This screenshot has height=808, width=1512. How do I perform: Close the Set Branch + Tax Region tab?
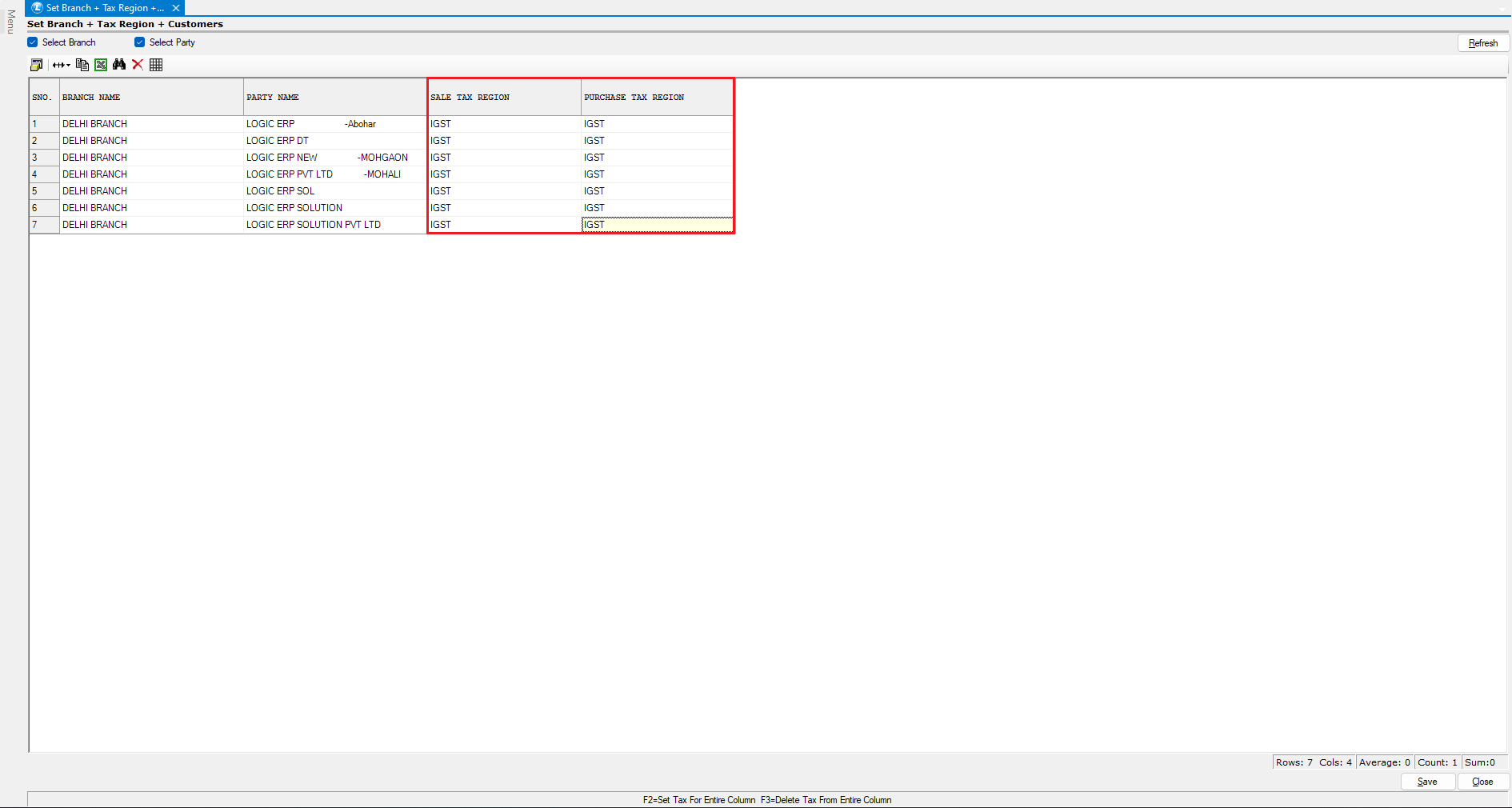tap(176, 8)
